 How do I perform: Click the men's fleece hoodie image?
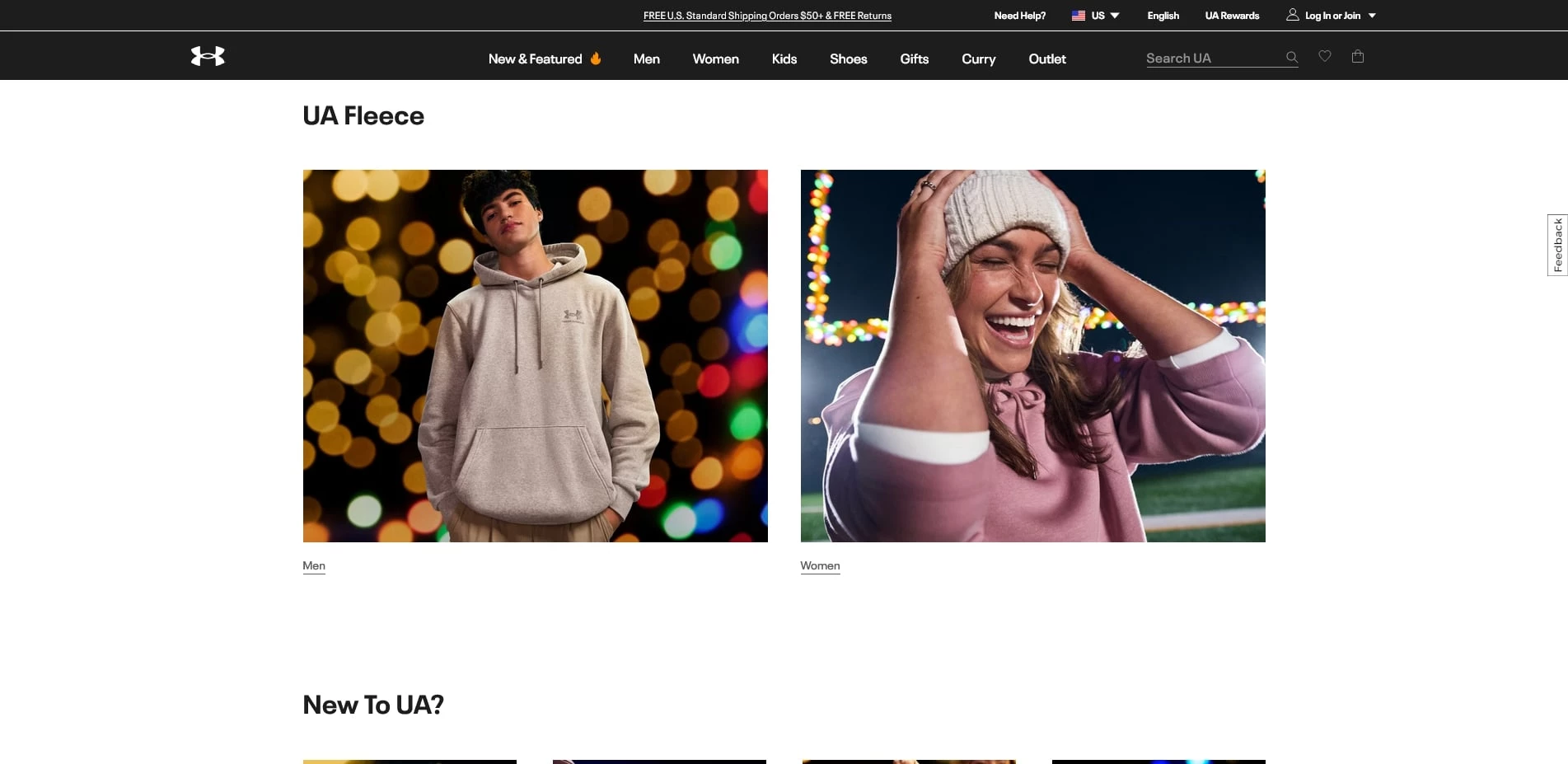pyautogui.click(x=535, y=355)
